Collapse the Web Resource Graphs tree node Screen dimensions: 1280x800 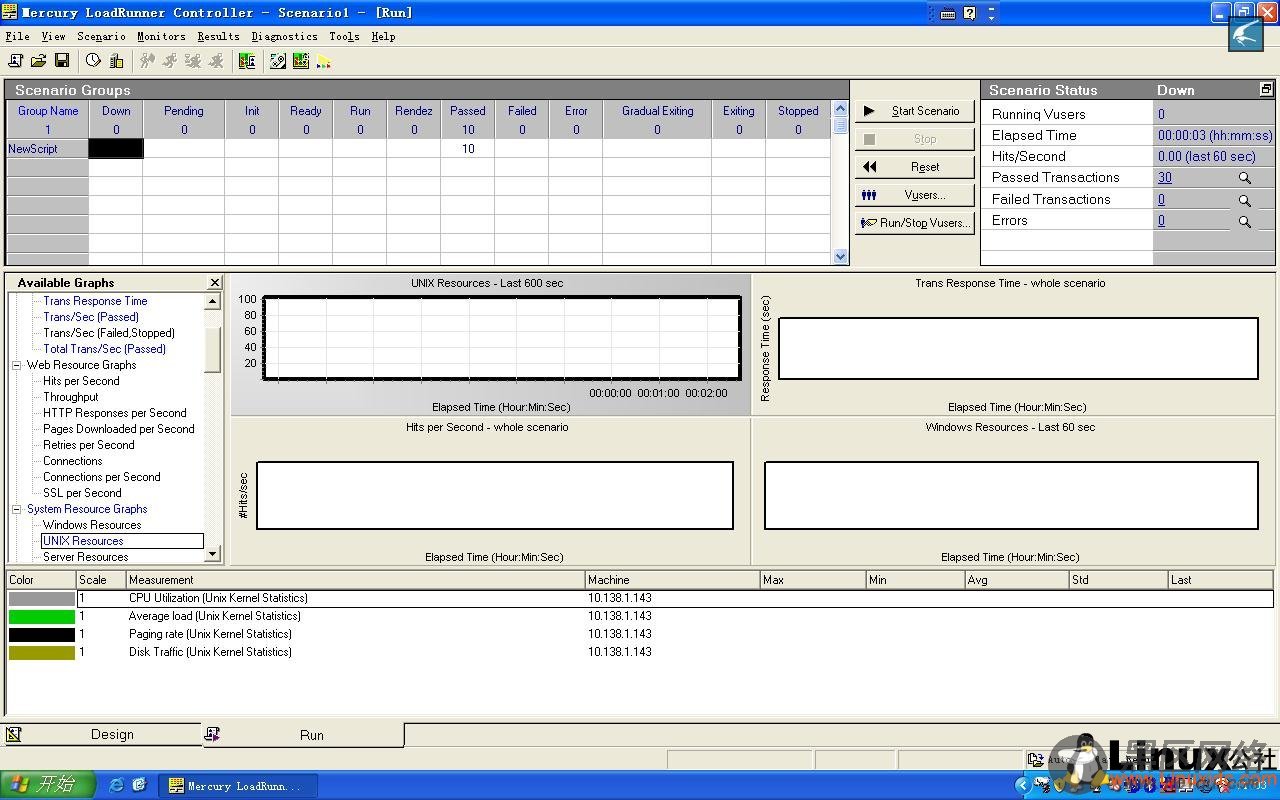coord(16,365)
